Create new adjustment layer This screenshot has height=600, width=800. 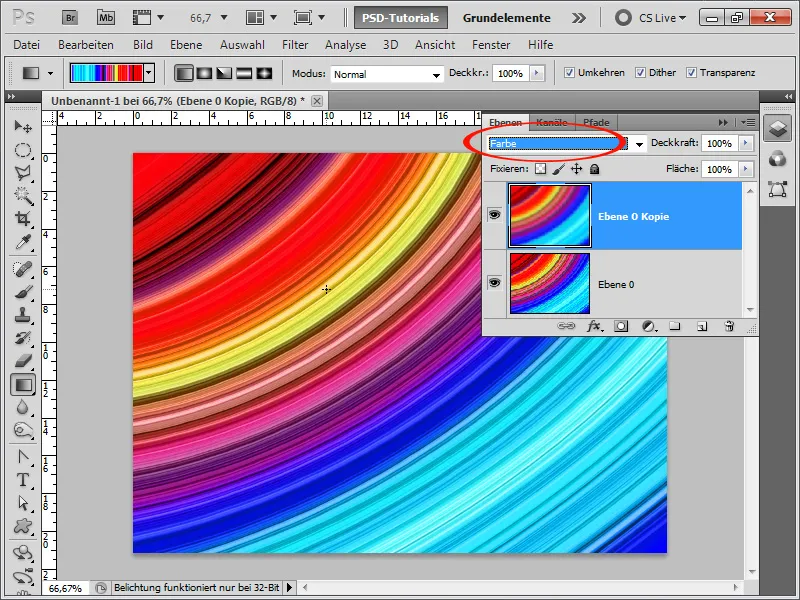[649, 326]
